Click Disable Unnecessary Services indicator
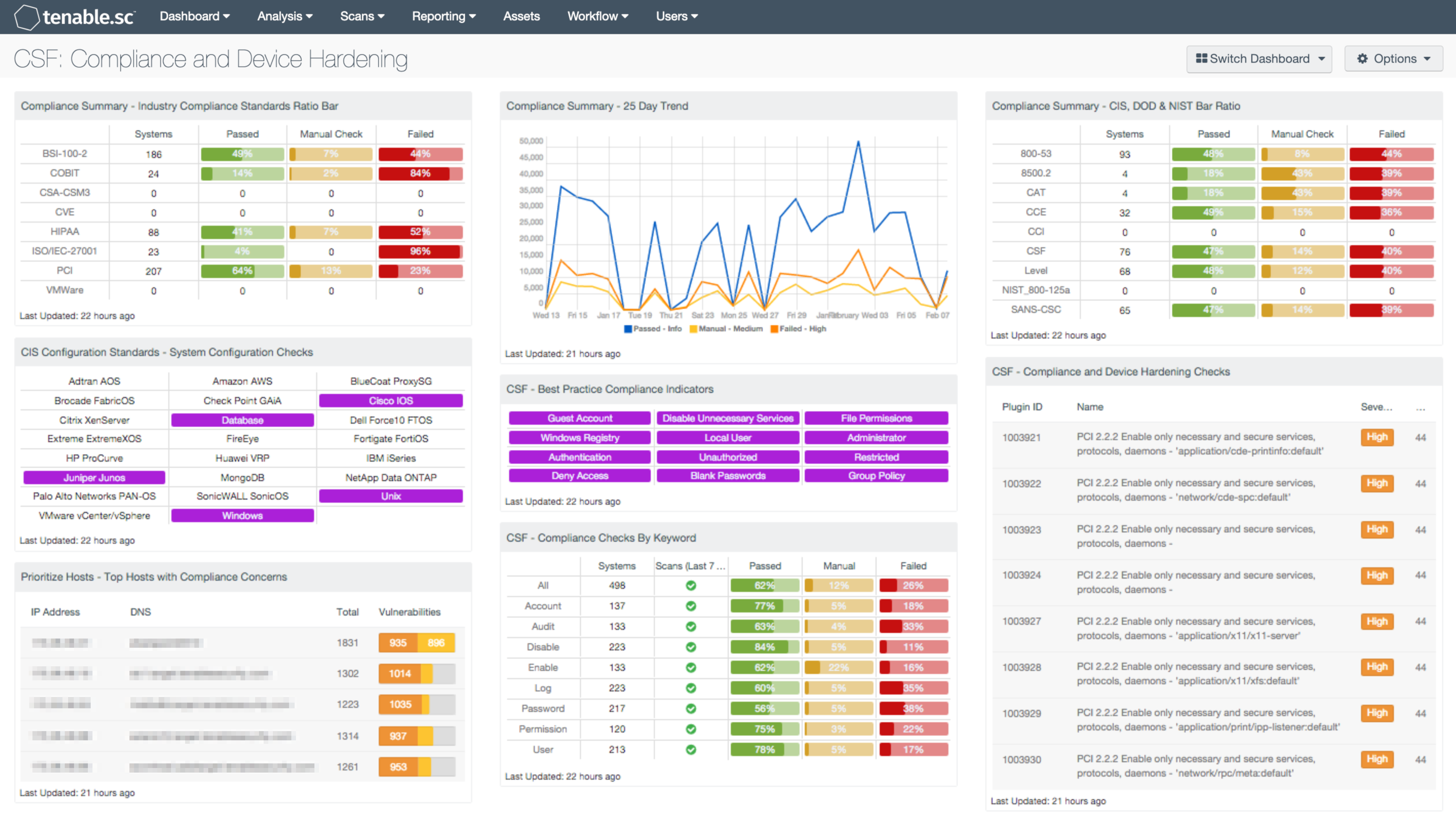 pos(727,418)
